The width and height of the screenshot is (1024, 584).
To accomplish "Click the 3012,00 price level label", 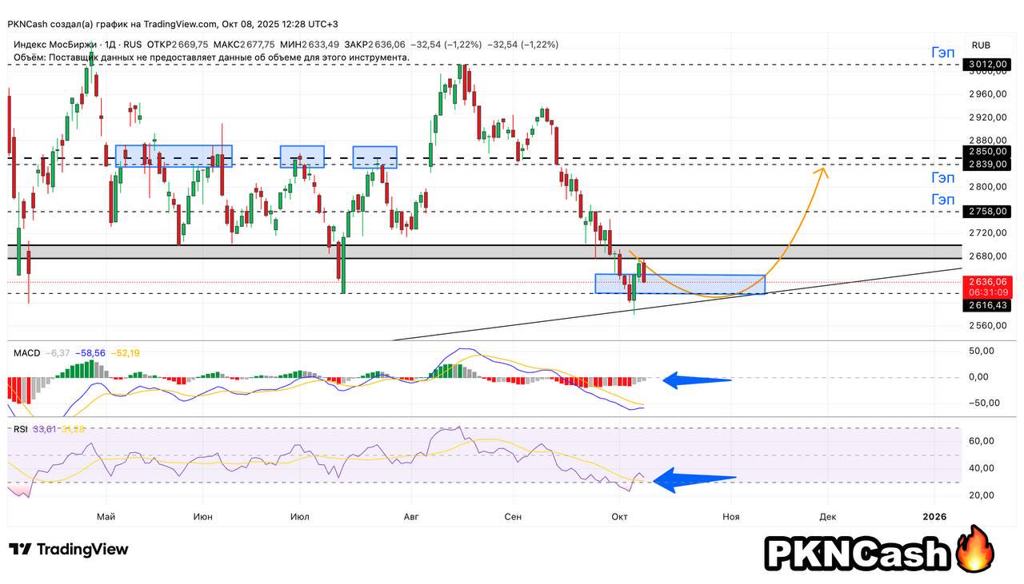I will [x=986, y=65].
